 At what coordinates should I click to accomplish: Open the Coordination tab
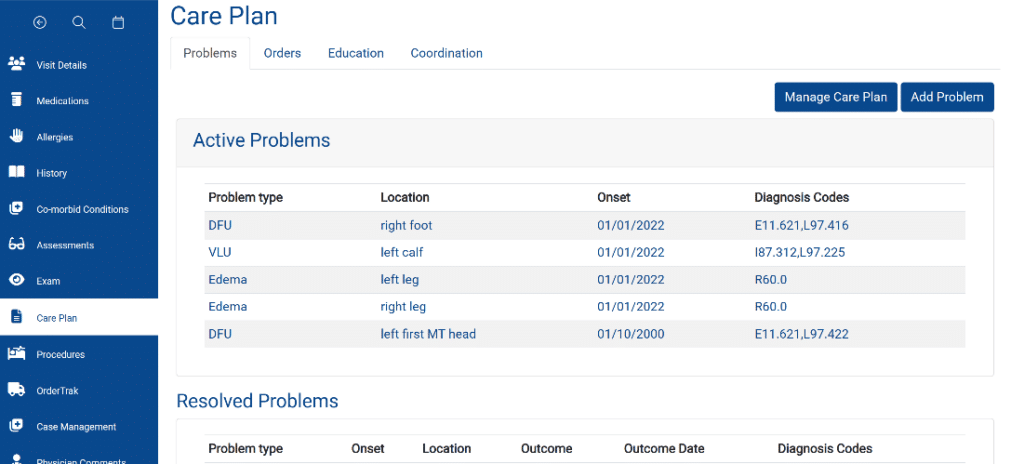tap(447, 54)
